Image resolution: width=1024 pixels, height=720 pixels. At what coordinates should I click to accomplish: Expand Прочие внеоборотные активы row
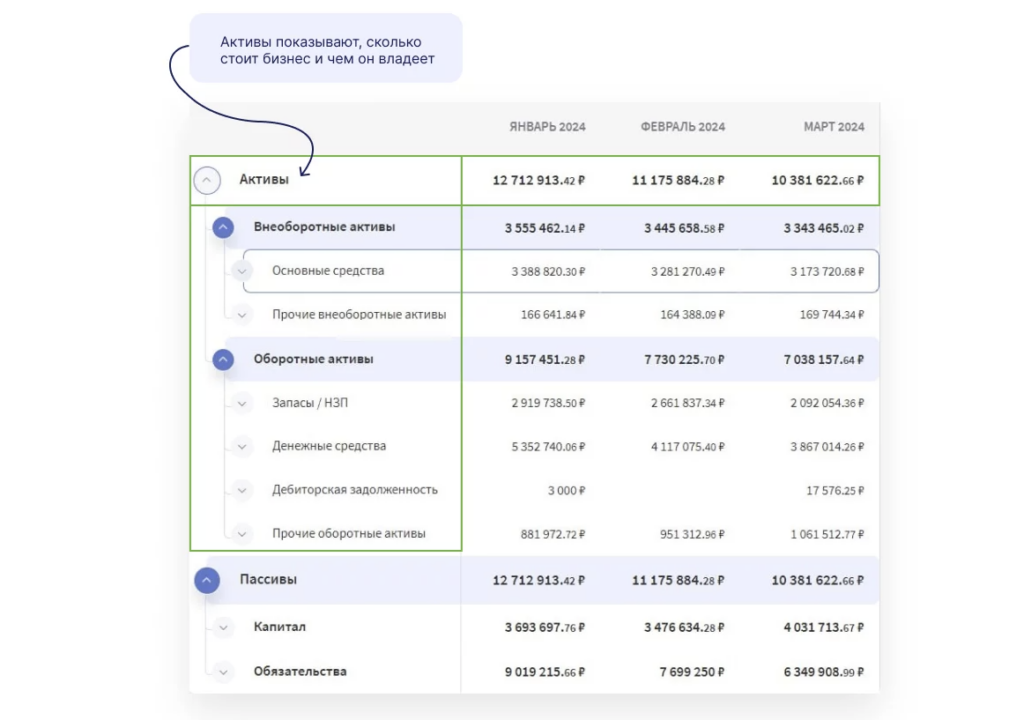pos(241,315)
